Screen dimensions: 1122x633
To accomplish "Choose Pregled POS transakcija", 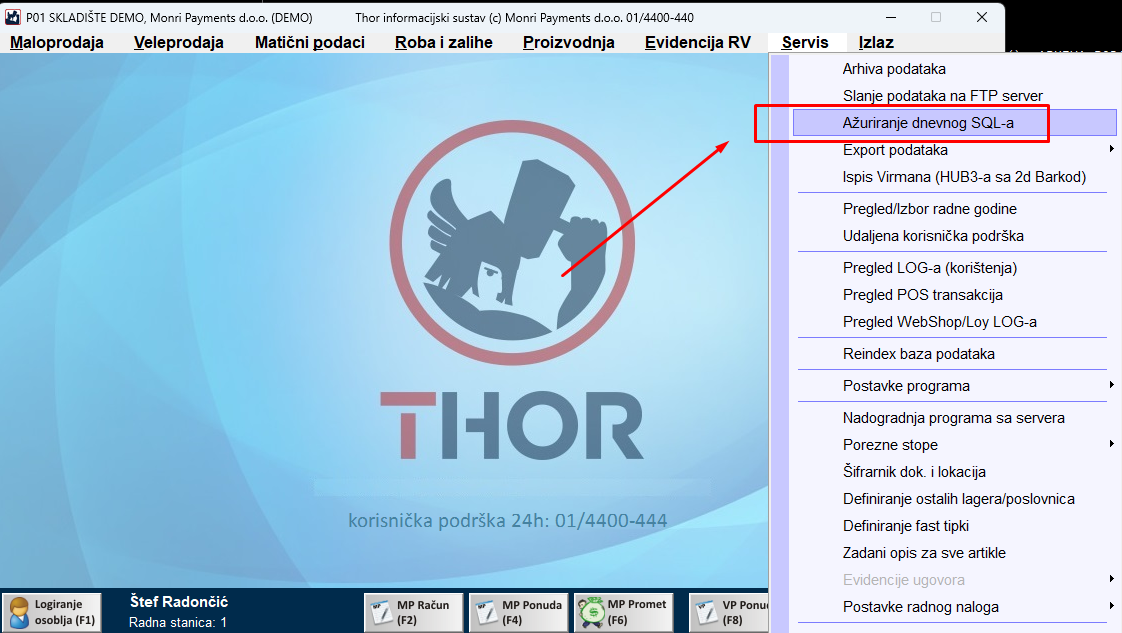I will pos(955,295).
